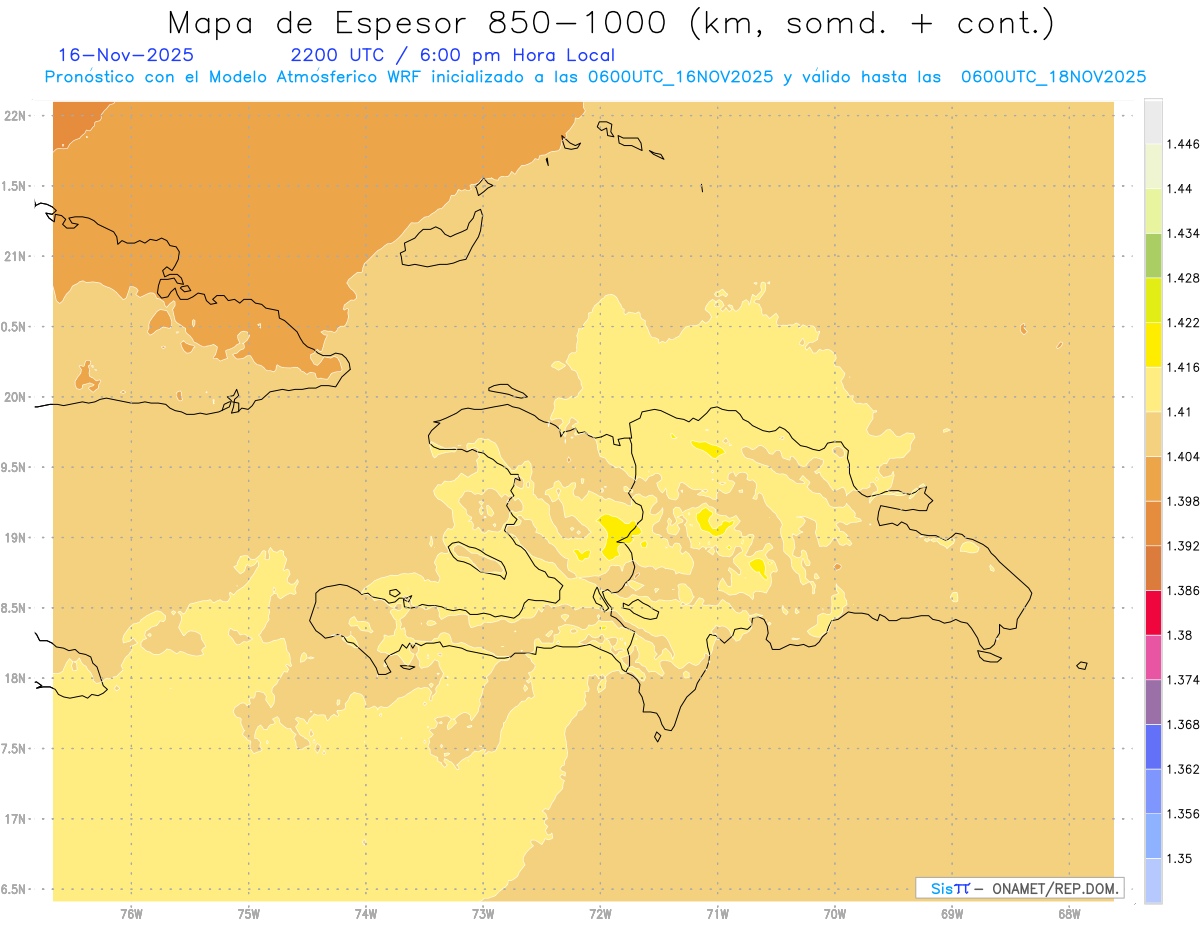Image resolution: width=1200 pixels, height=927 pixels.
Task: Click the '68W' longitude label
Action: tap(1069, 915)
